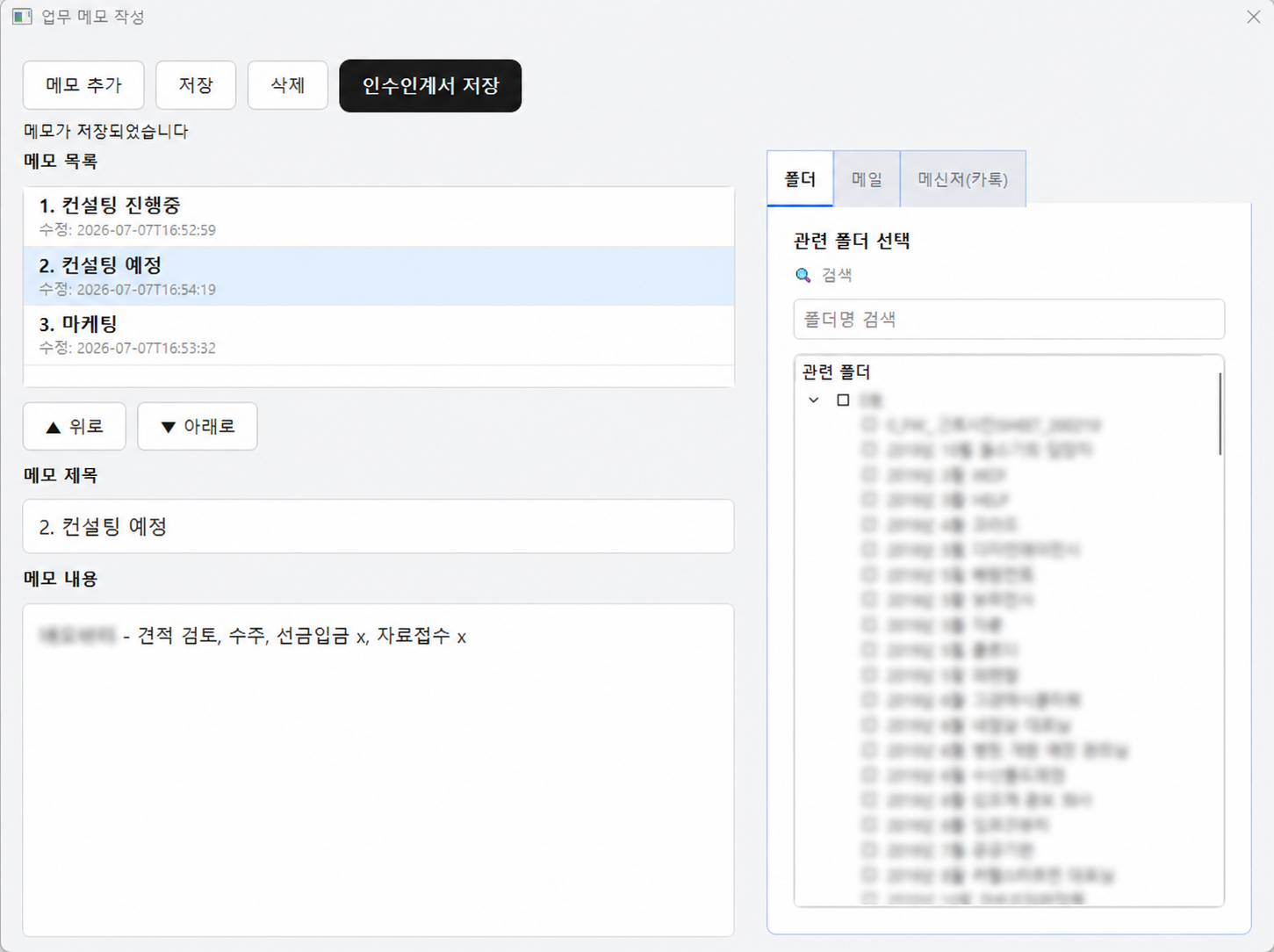
Task: Click the app icon in title bar
Action: (22, 17)
